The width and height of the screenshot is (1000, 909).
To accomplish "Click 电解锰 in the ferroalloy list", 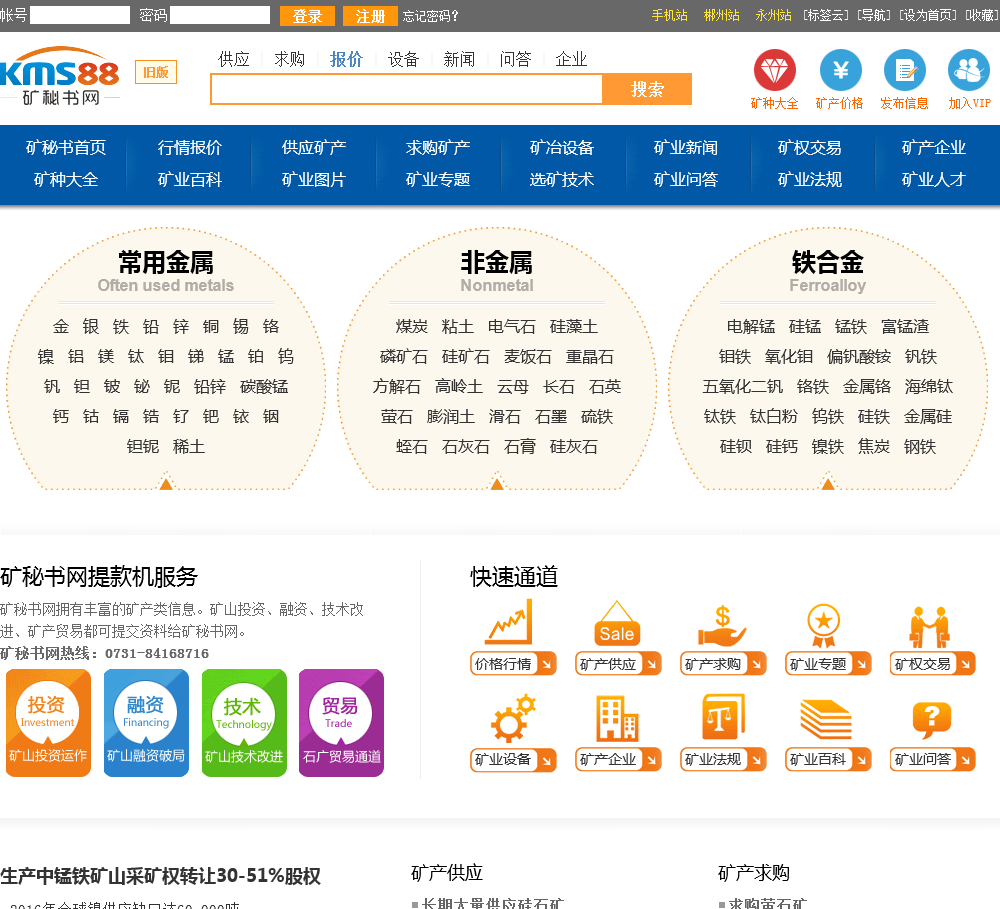I will point(751,327).
